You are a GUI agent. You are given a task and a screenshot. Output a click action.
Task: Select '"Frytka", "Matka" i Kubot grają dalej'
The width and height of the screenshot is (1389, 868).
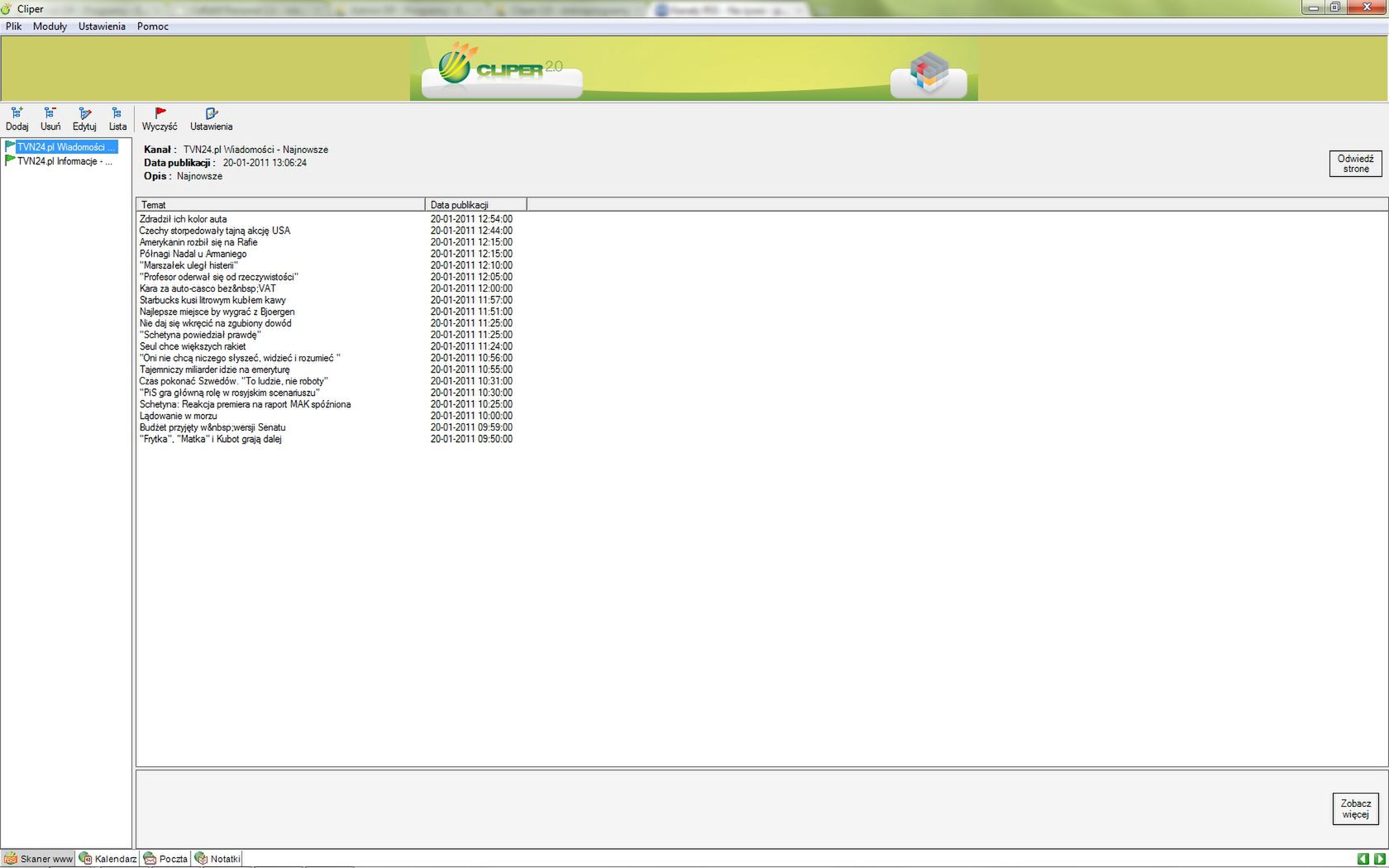211,439
